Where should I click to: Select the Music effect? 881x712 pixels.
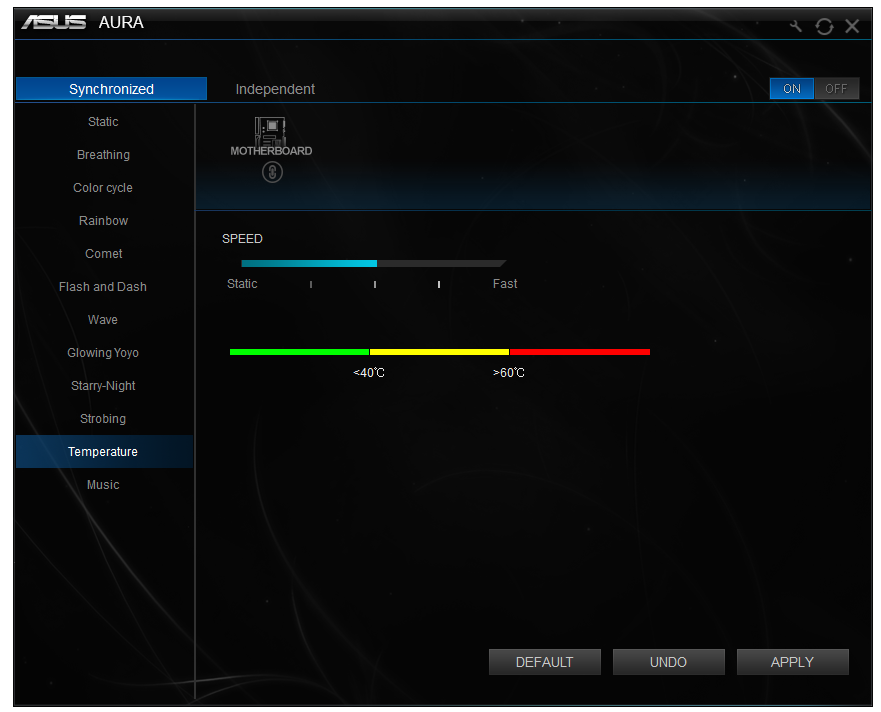tap(103, 484)
